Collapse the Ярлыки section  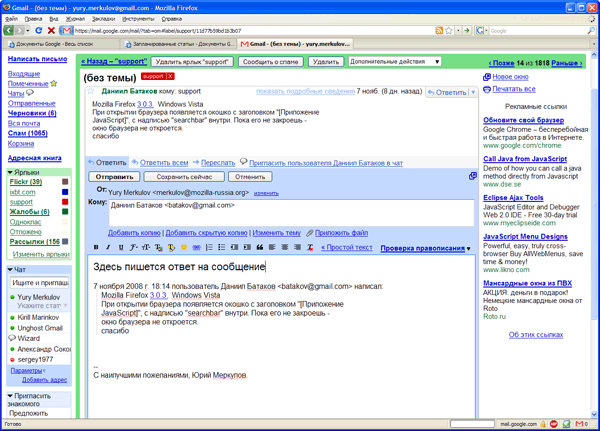click(x=10, y=172)
